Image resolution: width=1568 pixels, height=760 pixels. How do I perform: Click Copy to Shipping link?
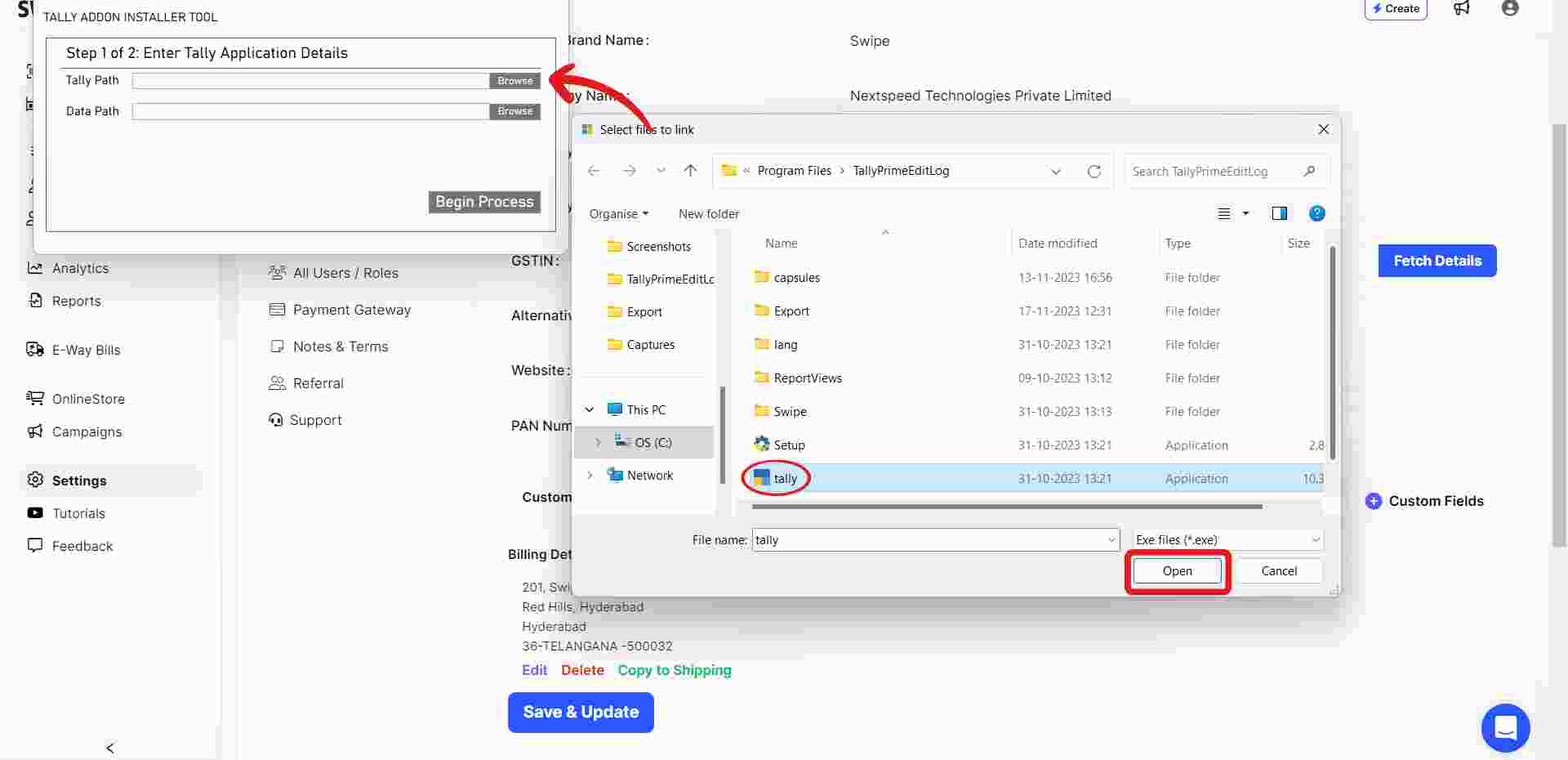point(675,670)
